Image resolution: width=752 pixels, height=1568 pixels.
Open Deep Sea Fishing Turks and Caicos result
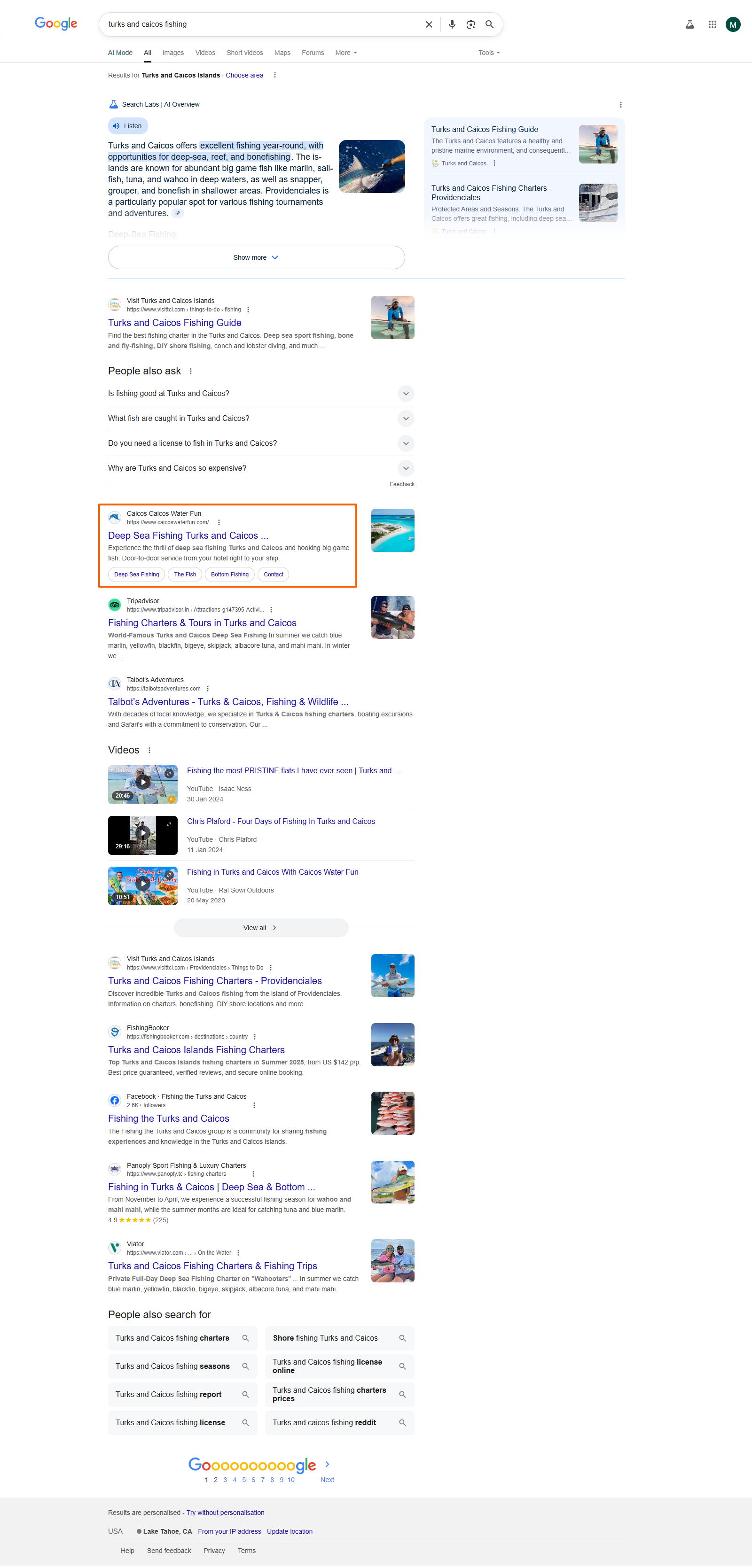click(188, 536)
